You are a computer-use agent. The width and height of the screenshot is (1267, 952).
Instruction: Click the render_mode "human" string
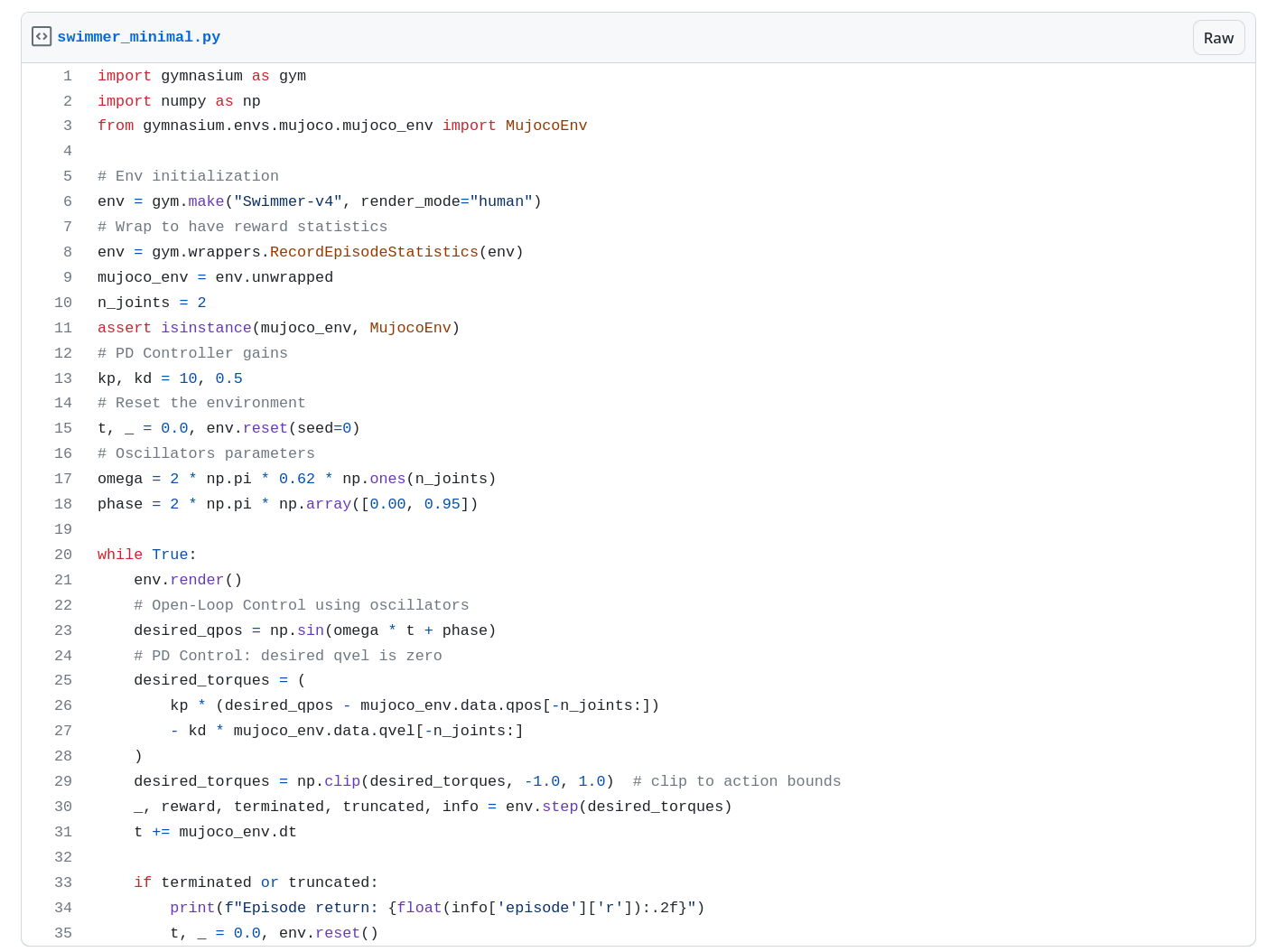click(501, 201)
